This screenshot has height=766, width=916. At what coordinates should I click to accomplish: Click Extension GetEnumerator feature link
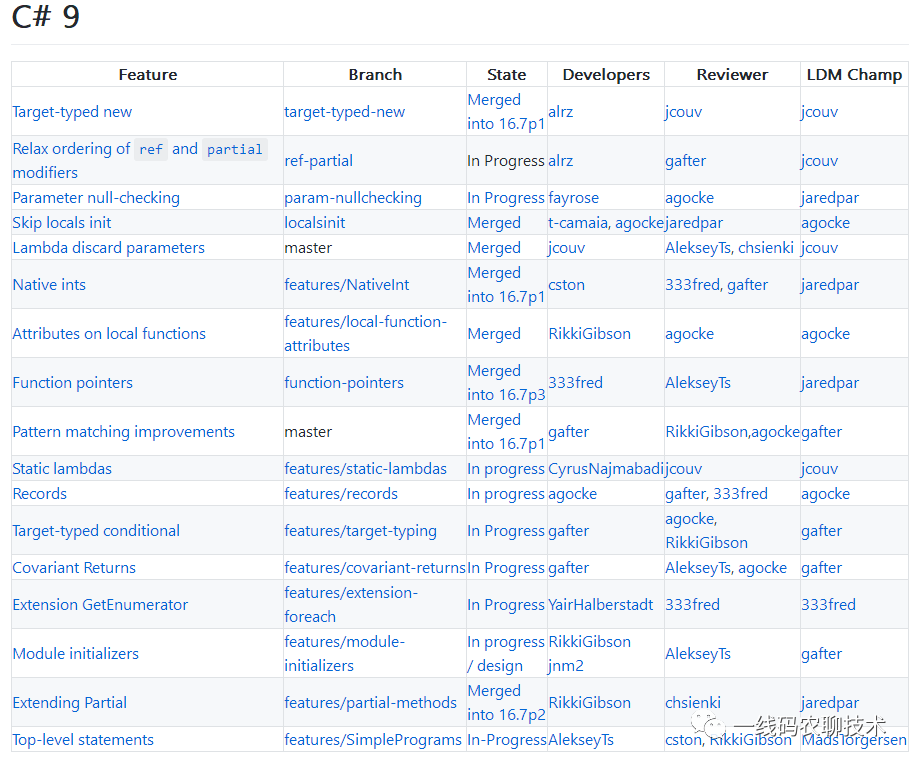(100, 604)
